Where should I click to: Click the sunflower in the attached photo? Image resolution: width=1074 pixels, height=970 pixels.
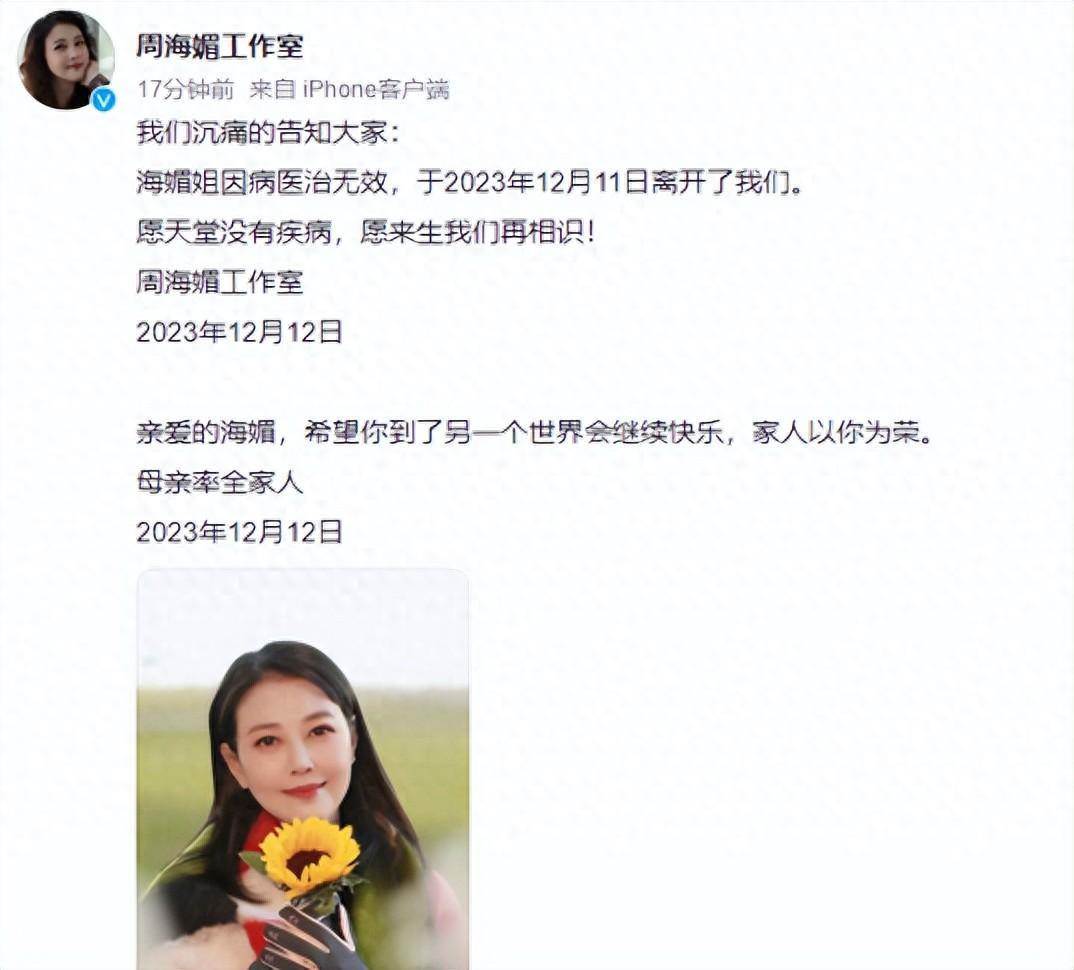pyautogui.click(x=310, y=856)
